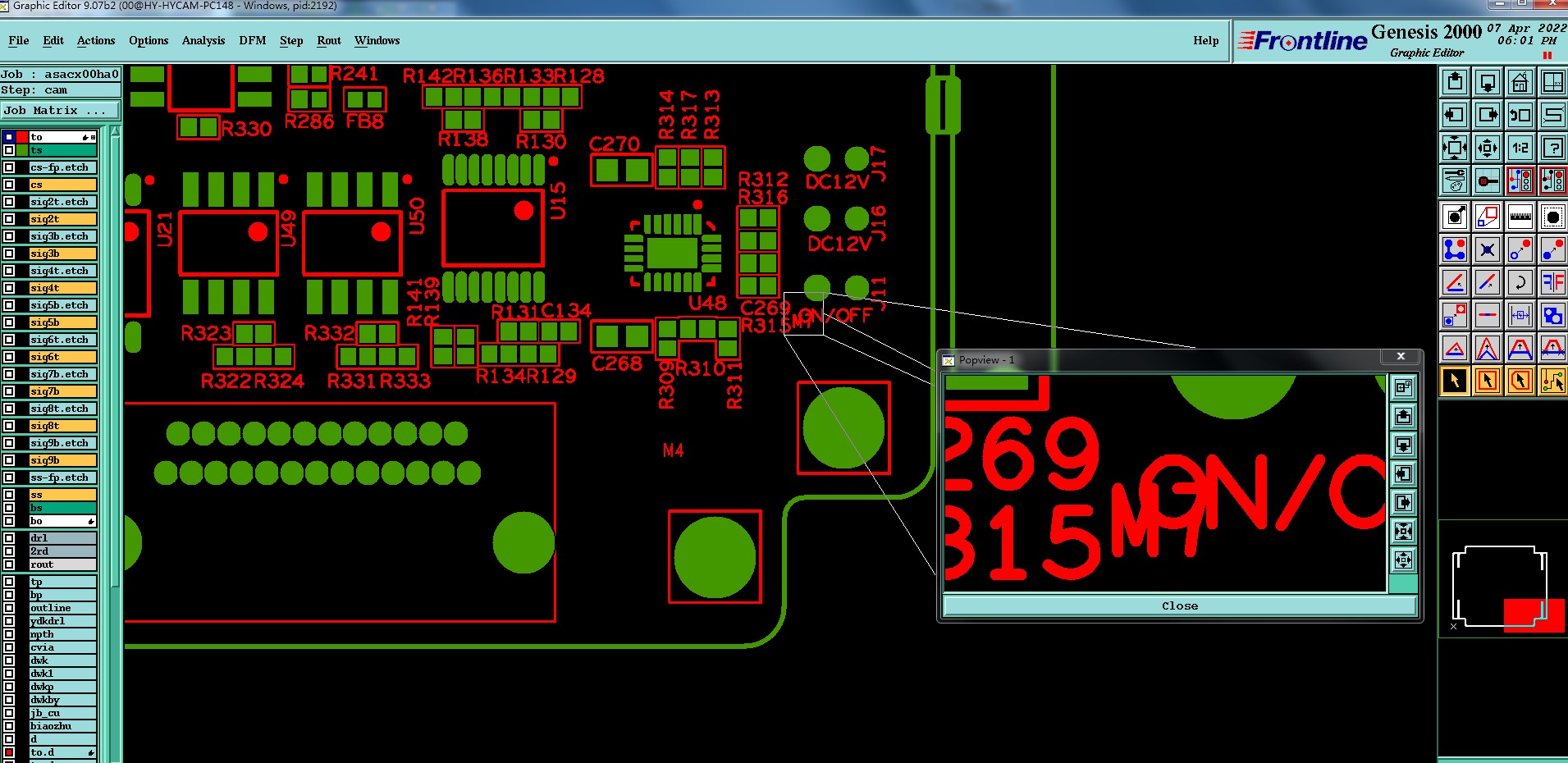Select the rotate arrow edit tool
Viewport: 1568px width, 763px height.
click(x=1520, y=282)
